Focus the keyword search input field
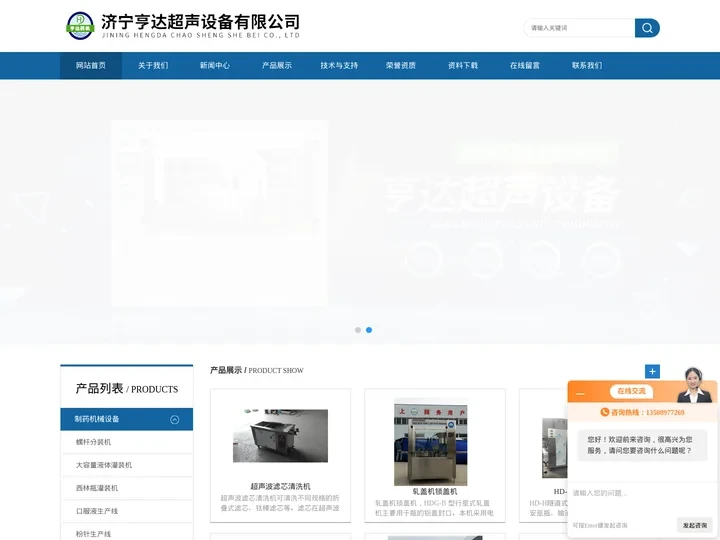 coord(579,28)
